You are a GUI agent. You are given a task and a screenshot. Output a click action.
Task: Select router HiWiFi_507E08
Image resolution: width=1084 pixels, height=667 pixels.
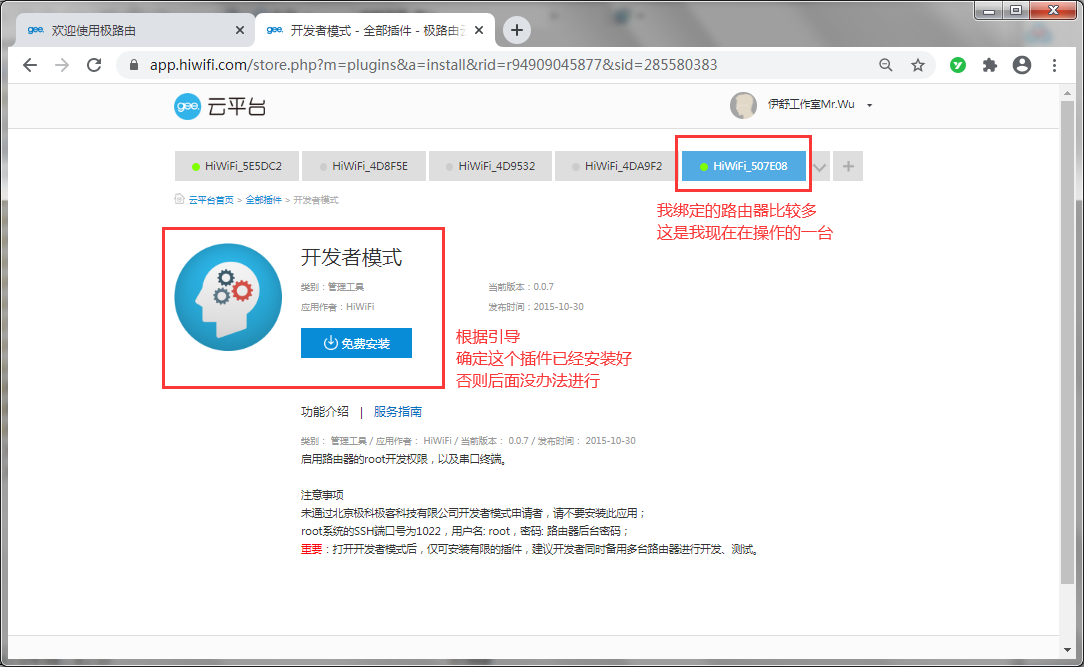[744, 166]
